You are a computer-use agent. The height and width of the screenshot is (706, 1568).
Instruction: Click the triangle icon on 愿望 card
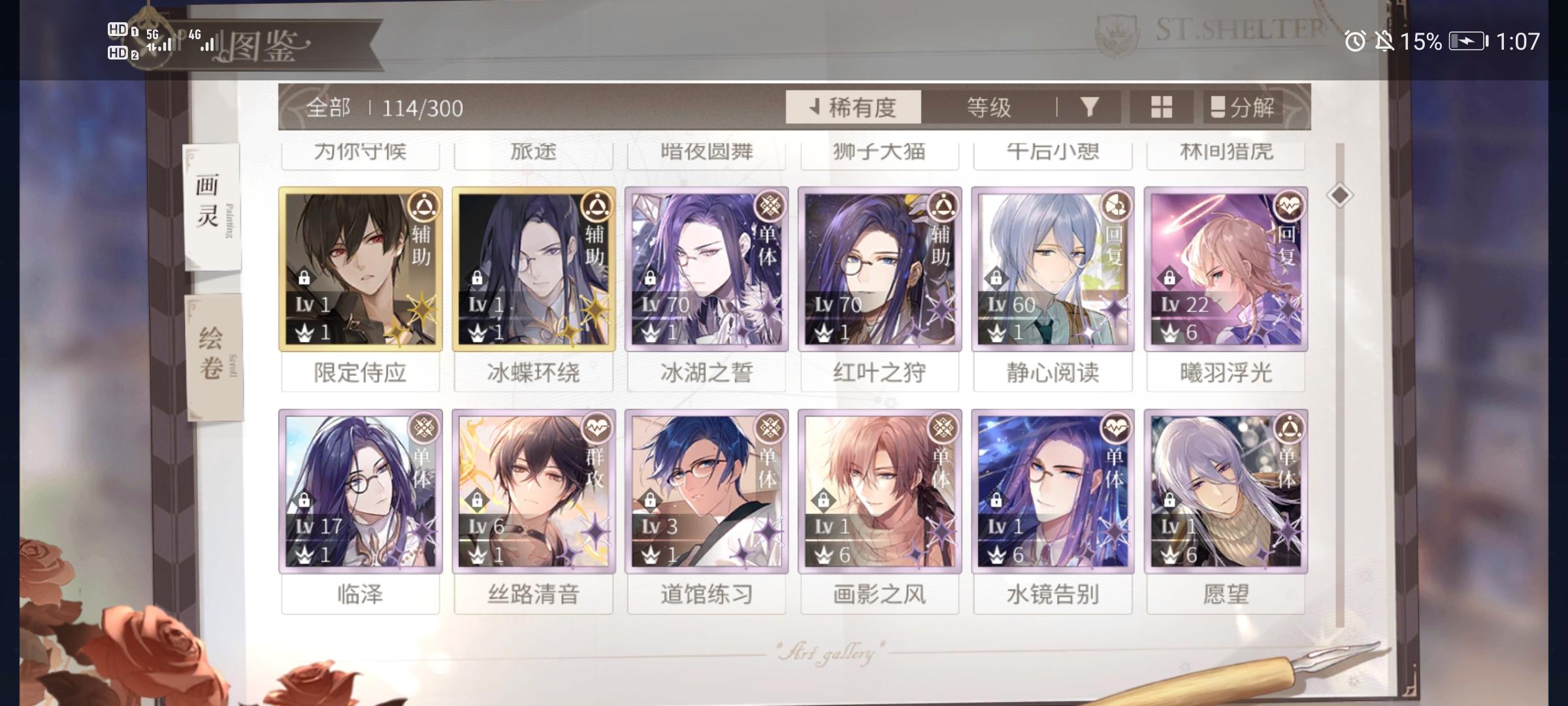coord(1289,428)
